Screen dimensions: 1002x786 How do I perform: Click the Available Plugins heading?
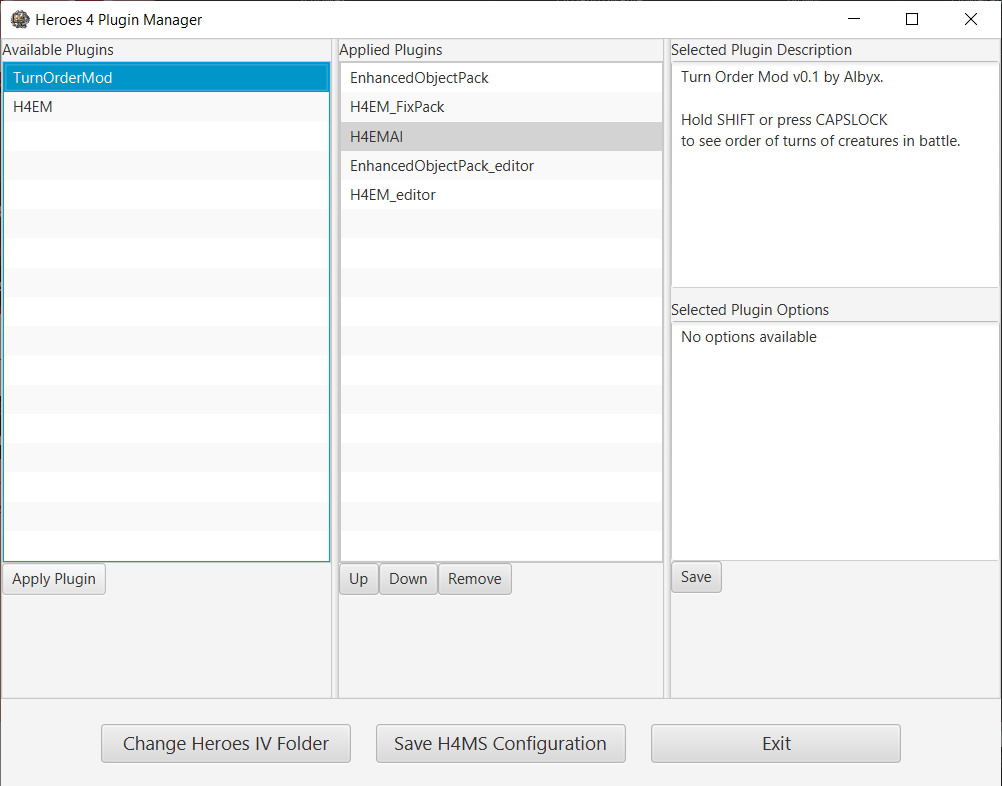coord(58,50)
